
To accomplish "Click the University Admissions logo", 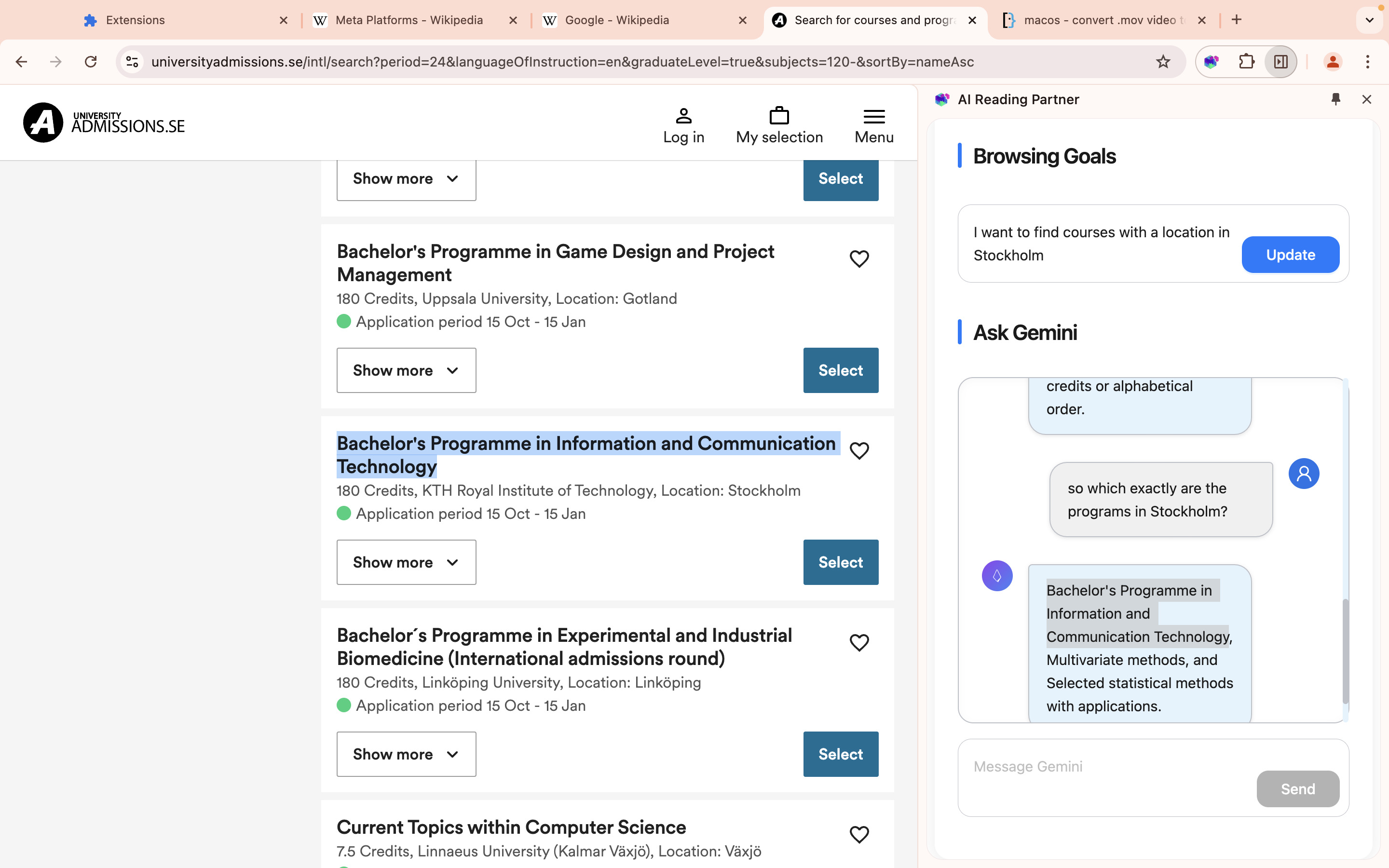I will point(104,122).
